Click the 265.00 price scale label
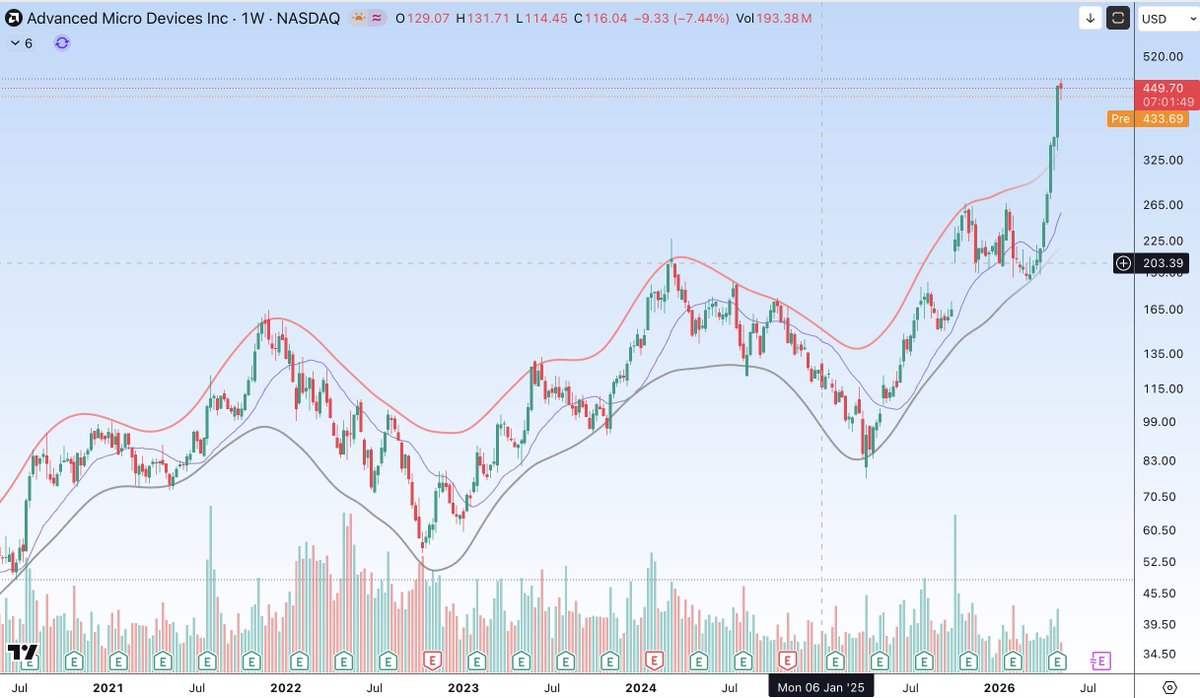 [x=1163, y=205]
